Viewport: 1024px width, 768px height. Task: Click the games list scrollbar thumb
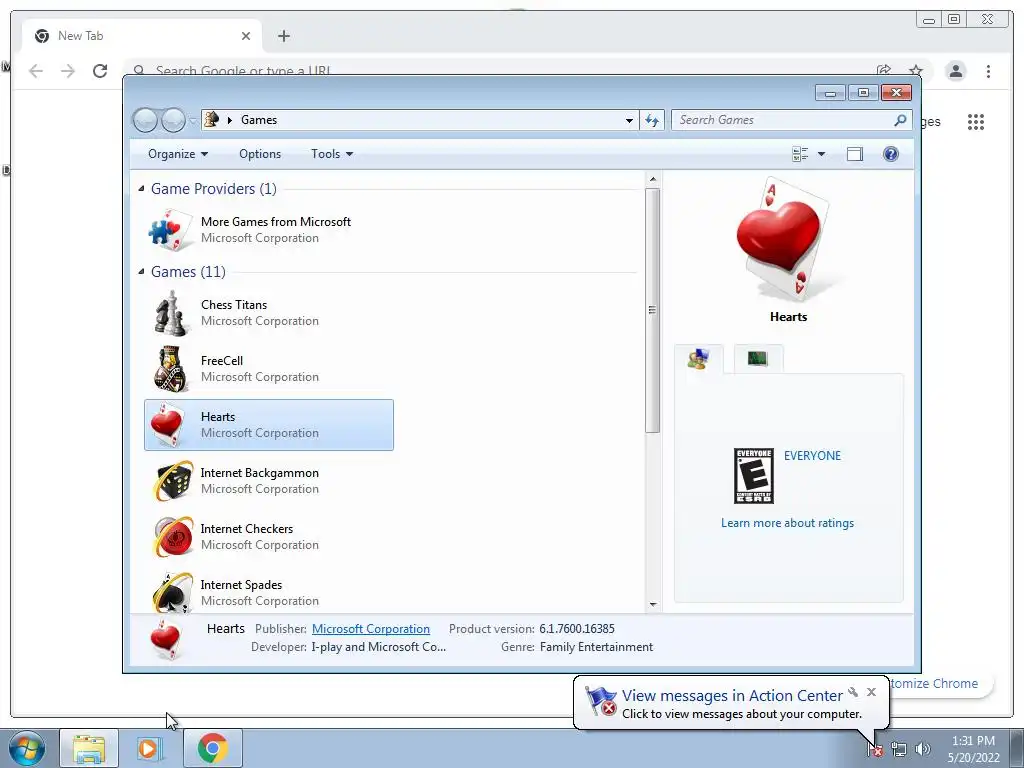click(652, 310)
